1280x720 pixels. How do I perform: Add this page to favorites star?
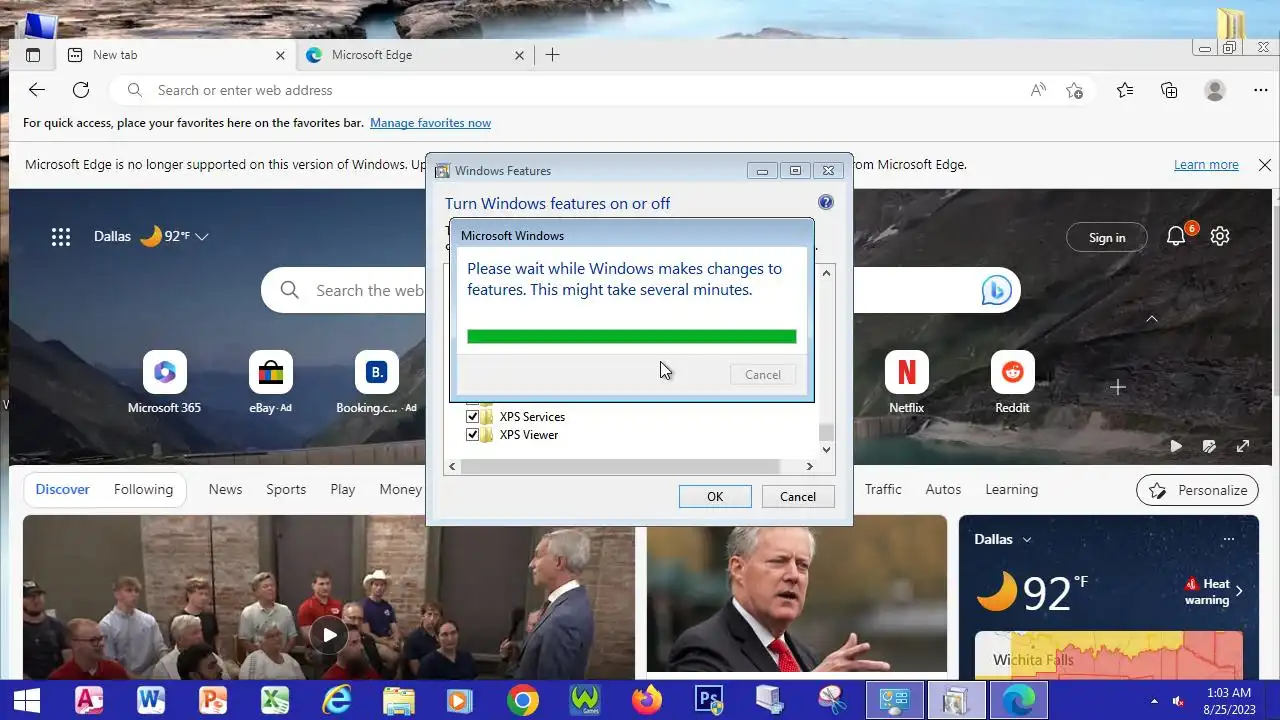click(1075, 90)
